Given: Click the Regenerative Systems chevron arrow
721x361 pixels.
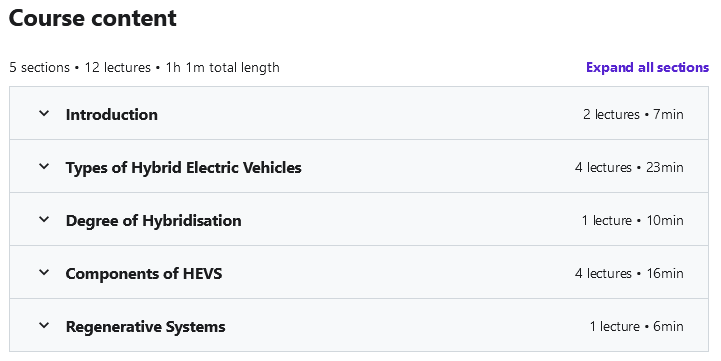Looking at the screenshot, I should [44, 326].
